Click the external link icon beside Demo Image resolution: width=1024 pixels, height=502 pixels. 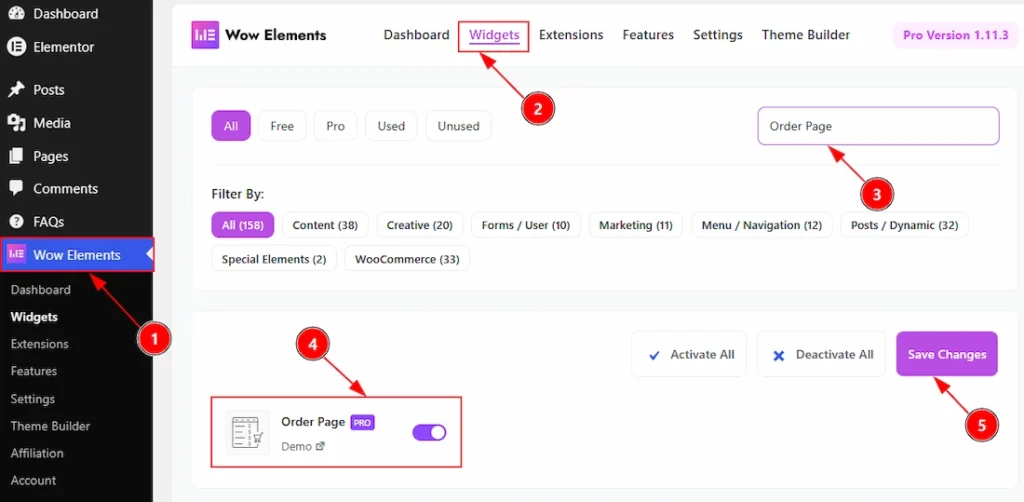coord(320,447)
